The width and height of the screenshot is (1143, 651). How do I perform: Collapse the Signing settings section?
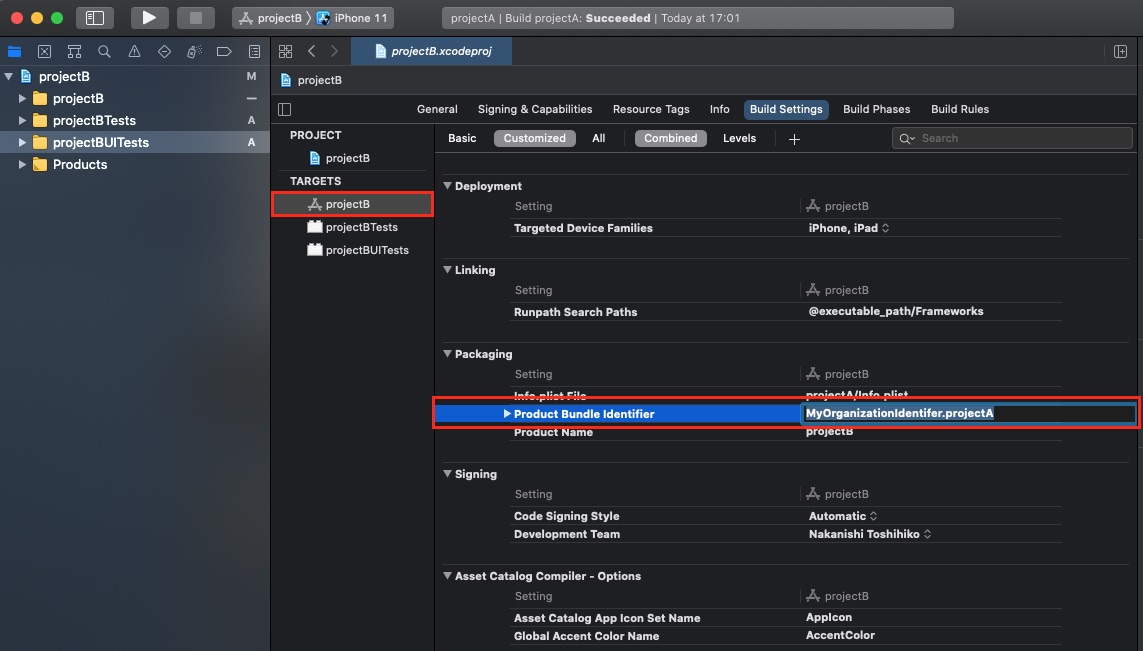point(448,474)
